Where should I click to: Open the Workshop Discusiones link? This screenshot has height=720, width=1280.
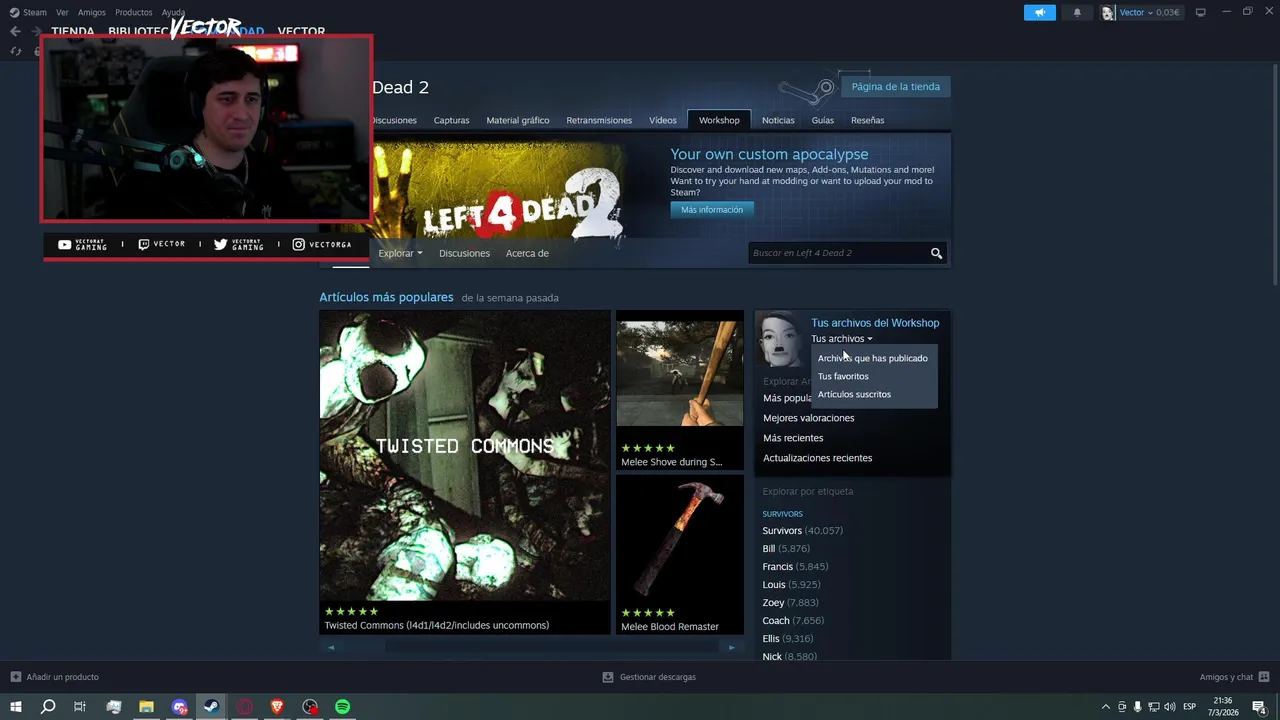point(464,253)
